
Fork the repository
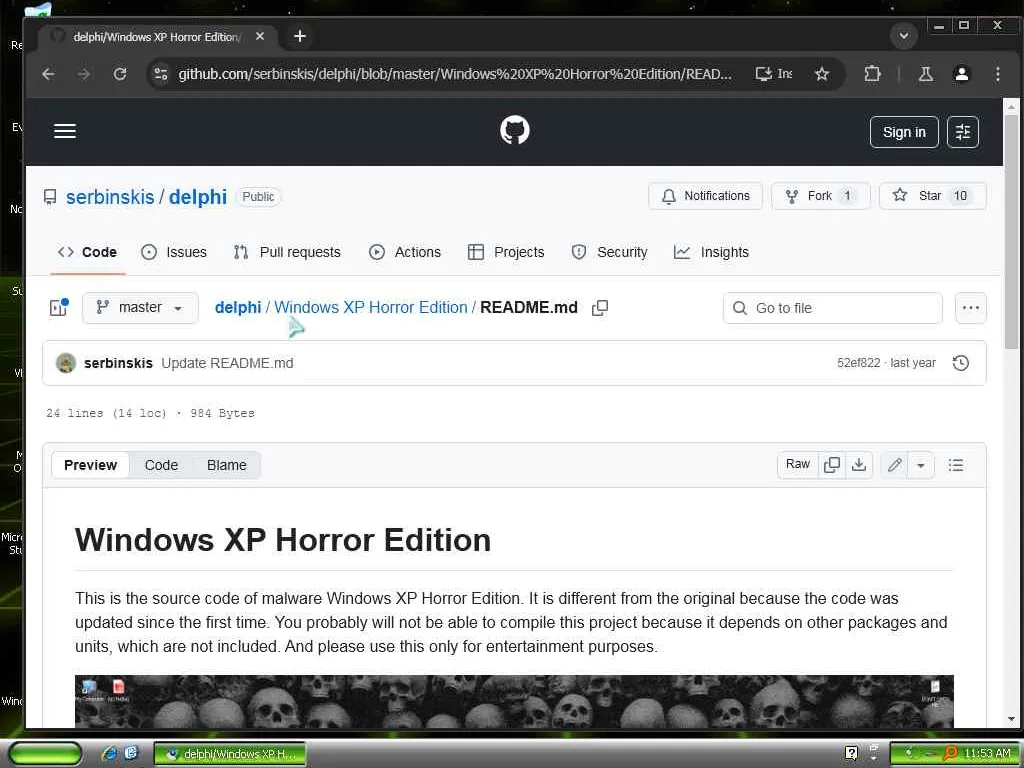[820, 196]
